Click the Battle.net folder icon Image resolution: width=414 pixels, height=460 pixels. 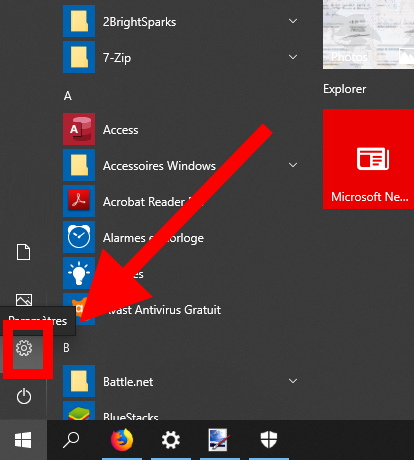coord(79,381)
